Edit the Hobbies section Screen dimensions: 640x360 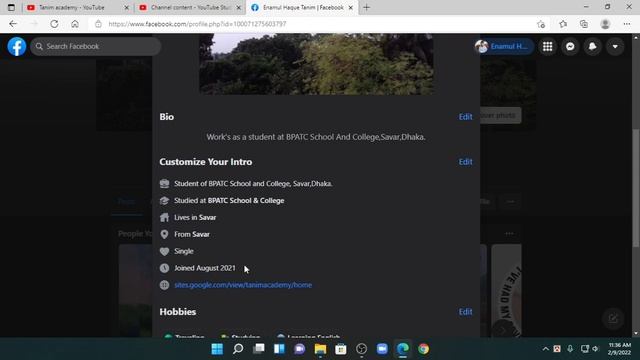pos(465,312)
